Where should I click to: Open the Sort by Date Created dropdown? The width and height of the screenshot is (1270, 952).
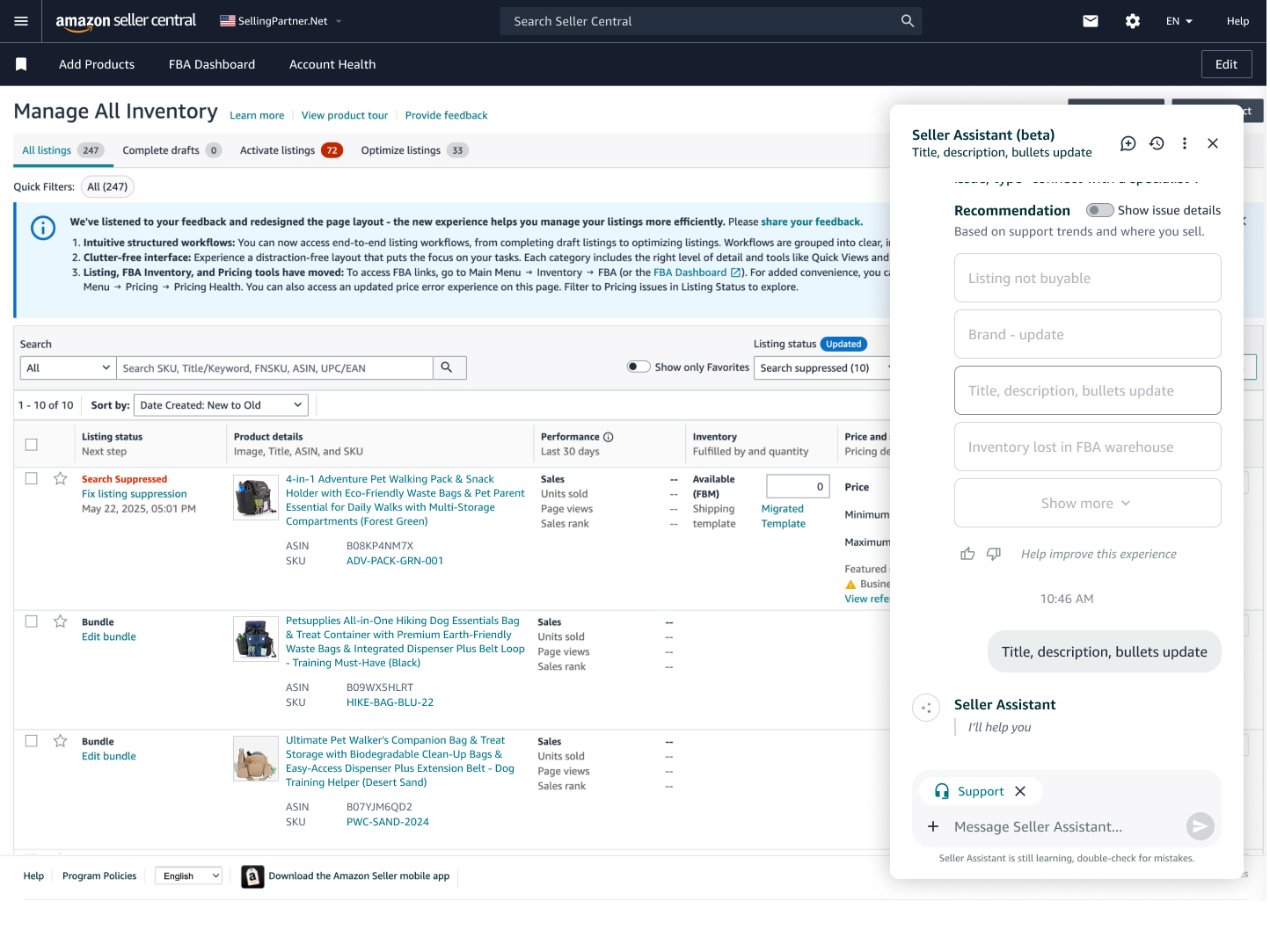(221, 405)
